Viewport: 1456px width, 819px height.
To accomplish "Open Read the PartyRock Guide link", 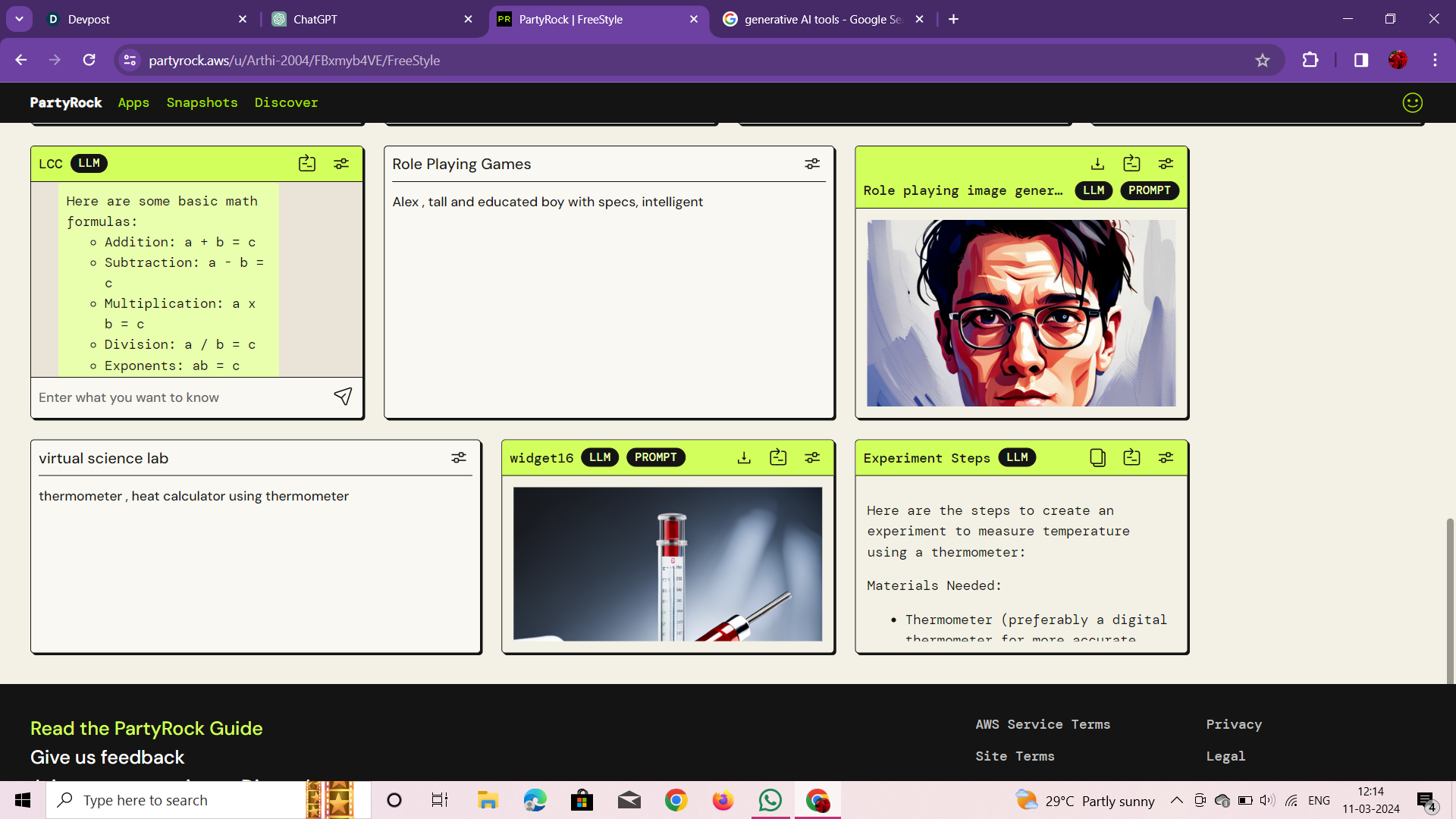I will click(146, 728).
